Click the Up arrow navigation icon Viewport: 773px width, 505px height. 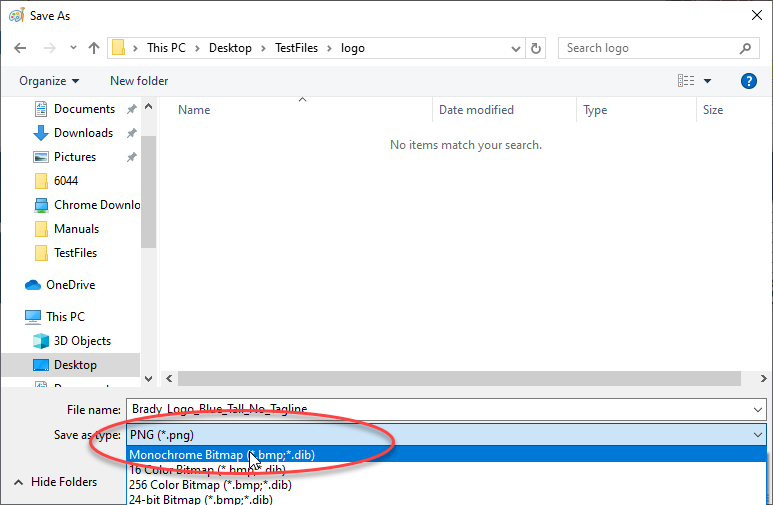[94, 48]
